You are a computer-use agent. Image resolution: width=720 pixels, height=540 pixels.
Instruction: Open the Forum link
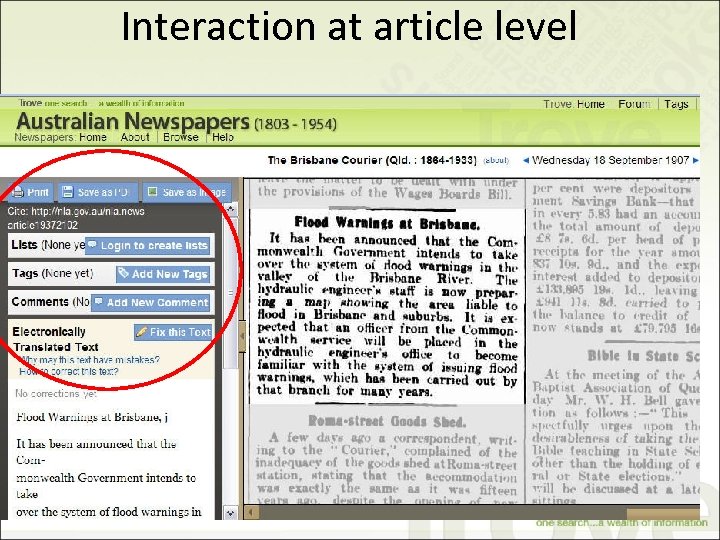[x=634, y=104]
